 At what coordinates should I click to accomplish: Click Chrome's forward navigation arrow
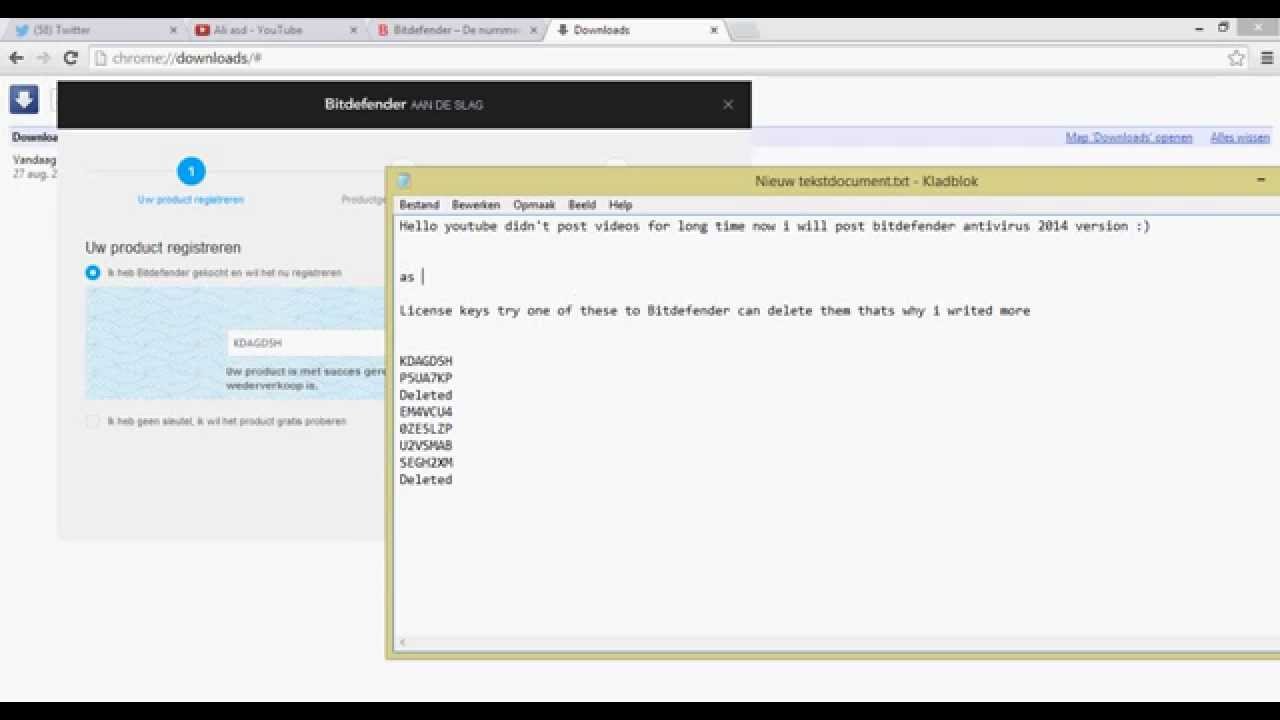point(43,58)
